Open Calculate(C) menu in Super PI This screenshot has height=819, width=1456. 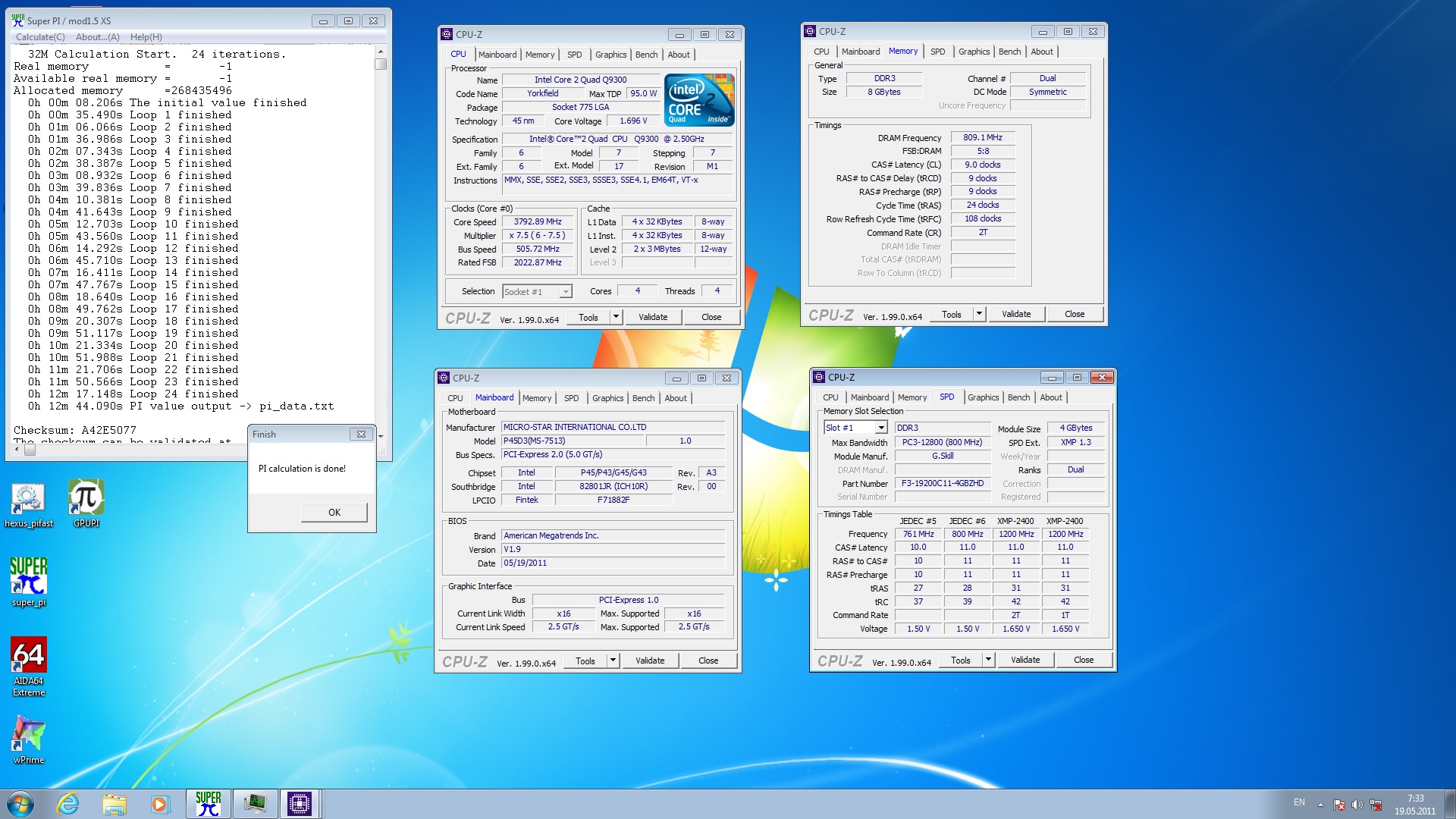tap(40, 37)
